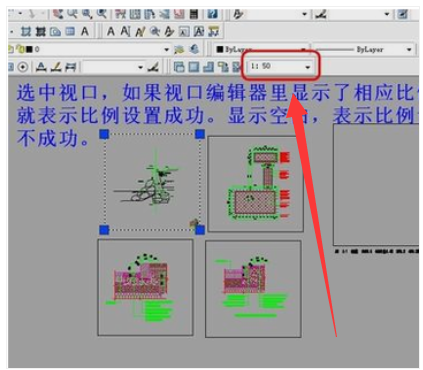This screenshot has width=423, height=370.
Task: Select the bottom-middle viewport drawing
Action: (253, 289)
